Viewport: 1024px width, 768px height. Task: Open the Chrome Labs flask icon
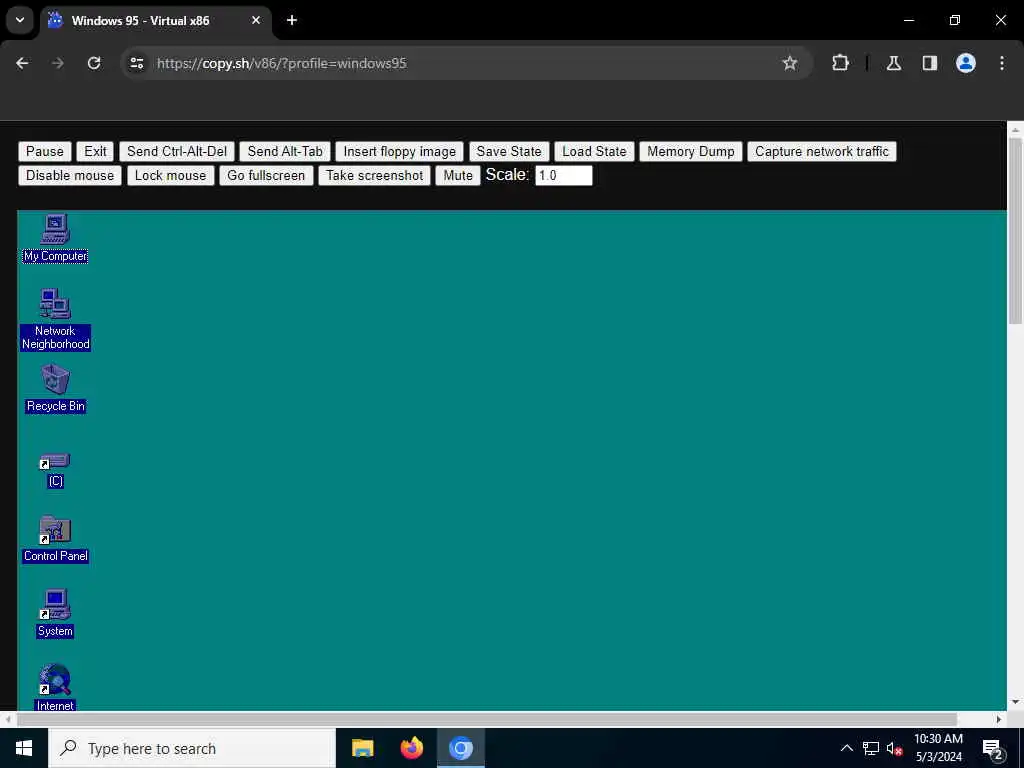coord(893,63)
